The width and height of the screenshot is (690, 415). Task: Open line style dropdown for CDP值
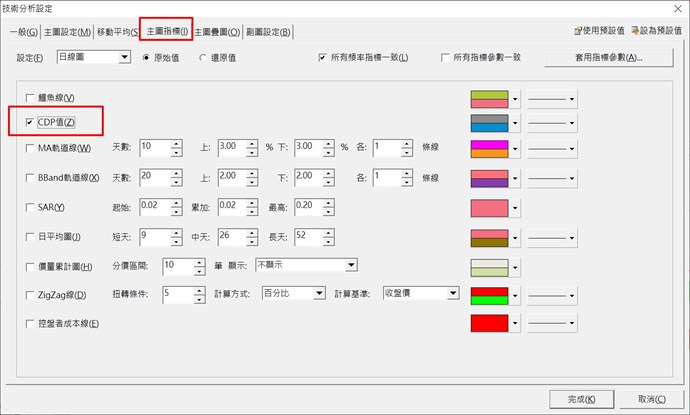pyautogui.click(x=554, y=122)
